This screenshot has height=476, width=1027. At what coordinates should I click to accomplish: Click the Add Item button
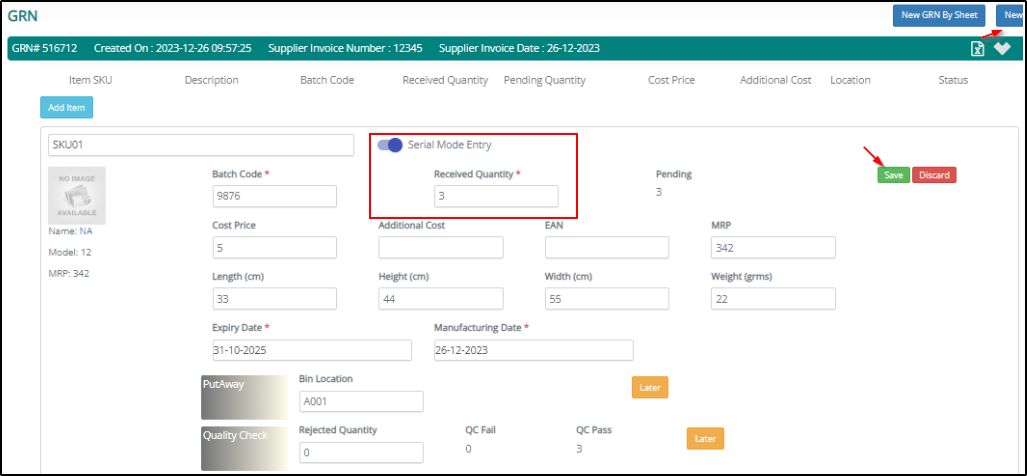(66, 107)
